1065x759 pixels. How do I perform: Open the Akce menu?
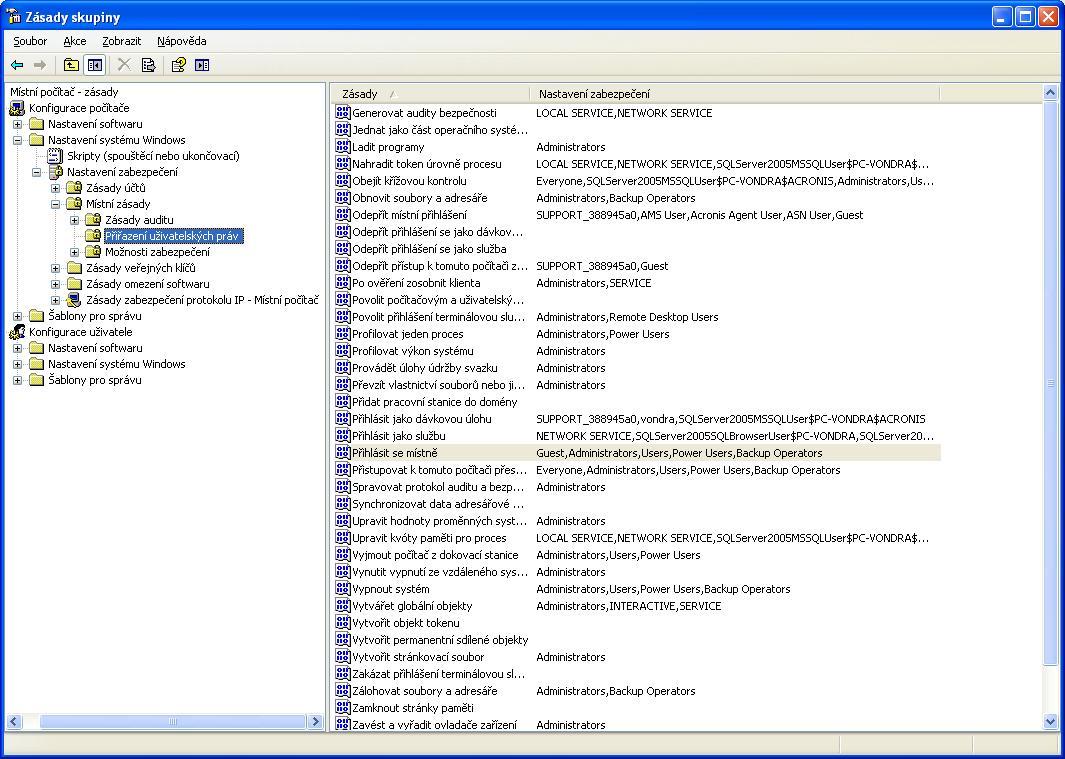(74, 41)
